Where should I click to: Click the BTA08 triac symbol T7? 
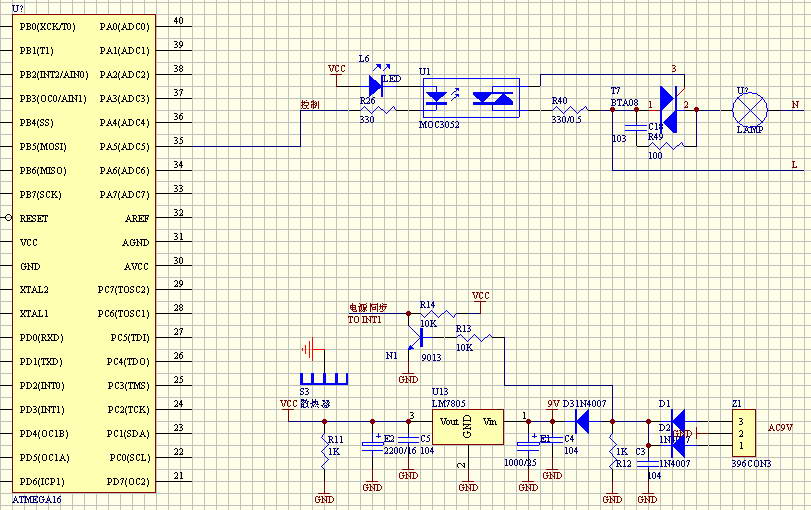pyautogui.click(x=670, y=108)
